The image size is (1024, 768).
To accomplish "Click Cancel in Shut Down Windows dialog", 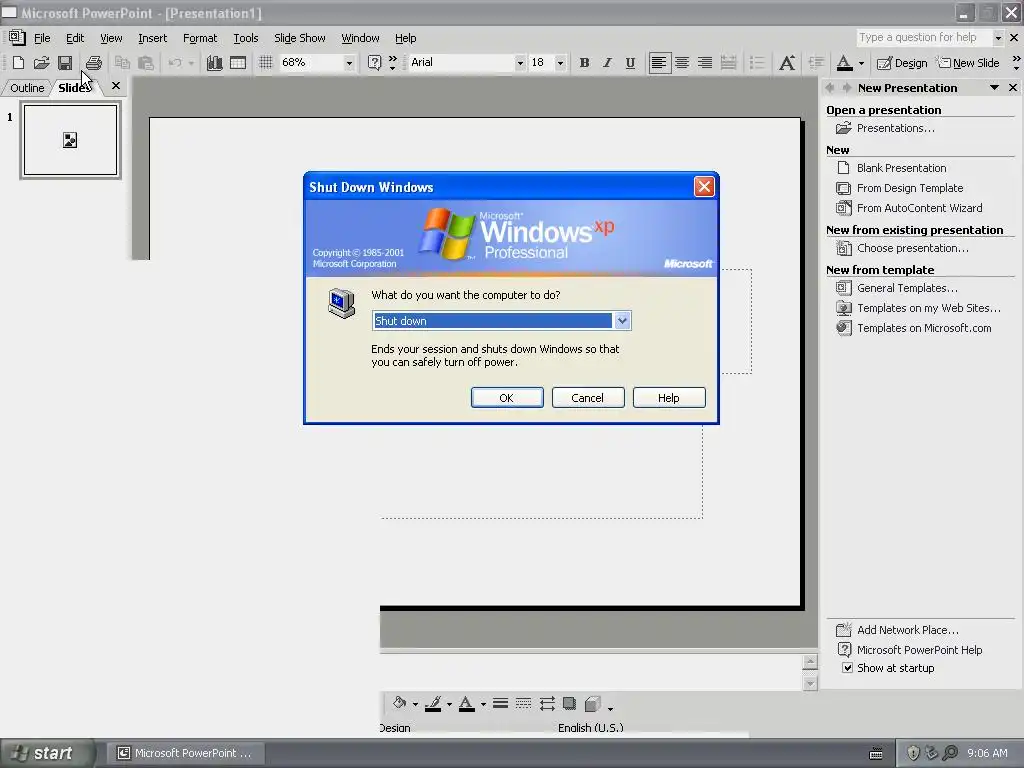I will [x=588, y=398].
